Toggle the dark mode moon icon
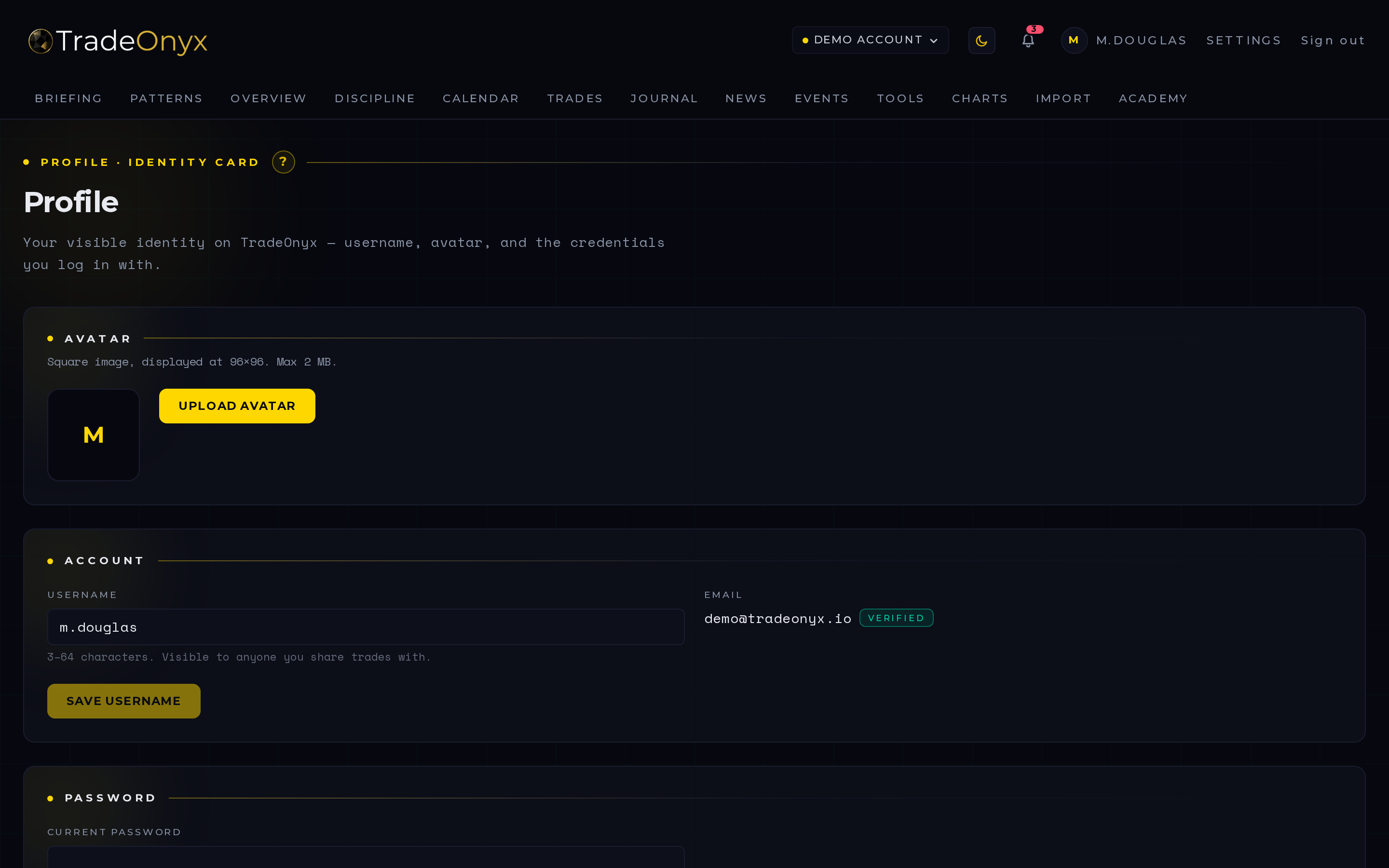1389x868 pixels. coord(981,41)
